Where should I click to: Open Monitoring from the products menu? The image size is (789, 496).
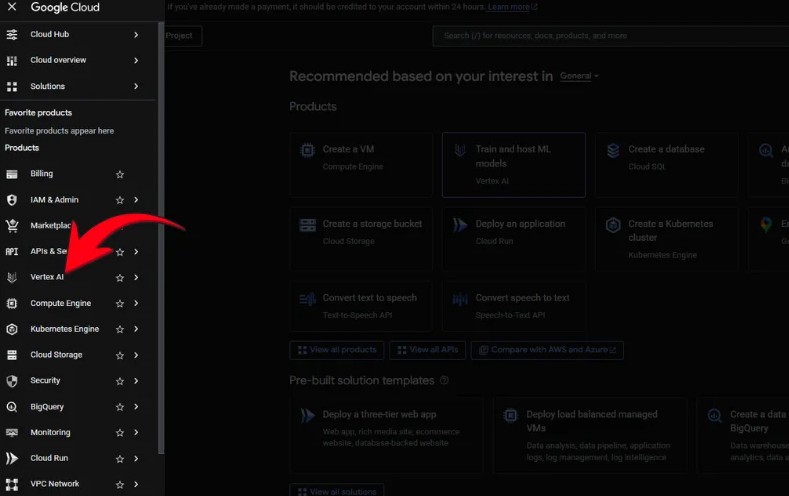tap(50, 433)
